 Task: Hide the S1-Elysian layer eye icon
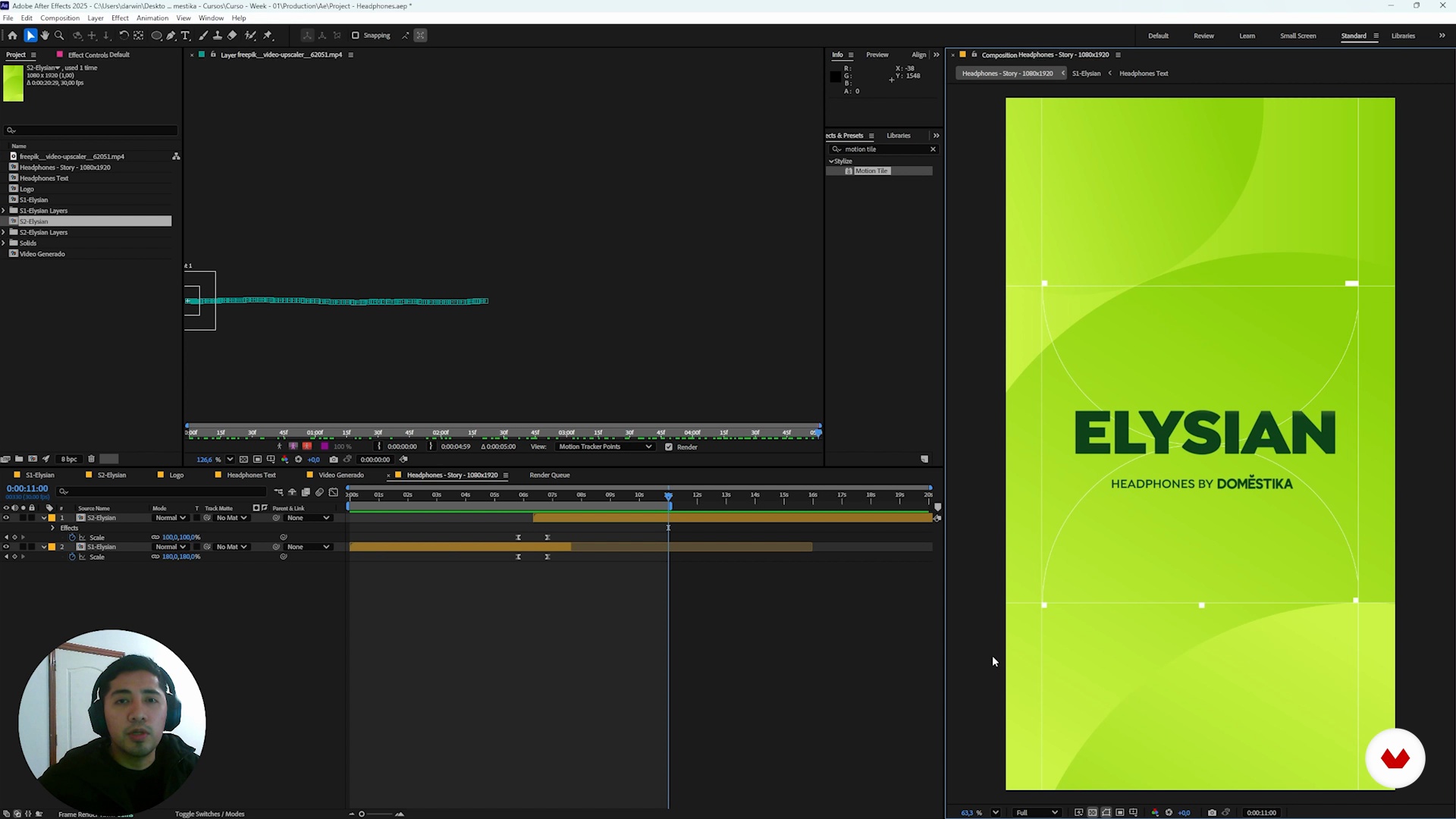coord(6,547)
